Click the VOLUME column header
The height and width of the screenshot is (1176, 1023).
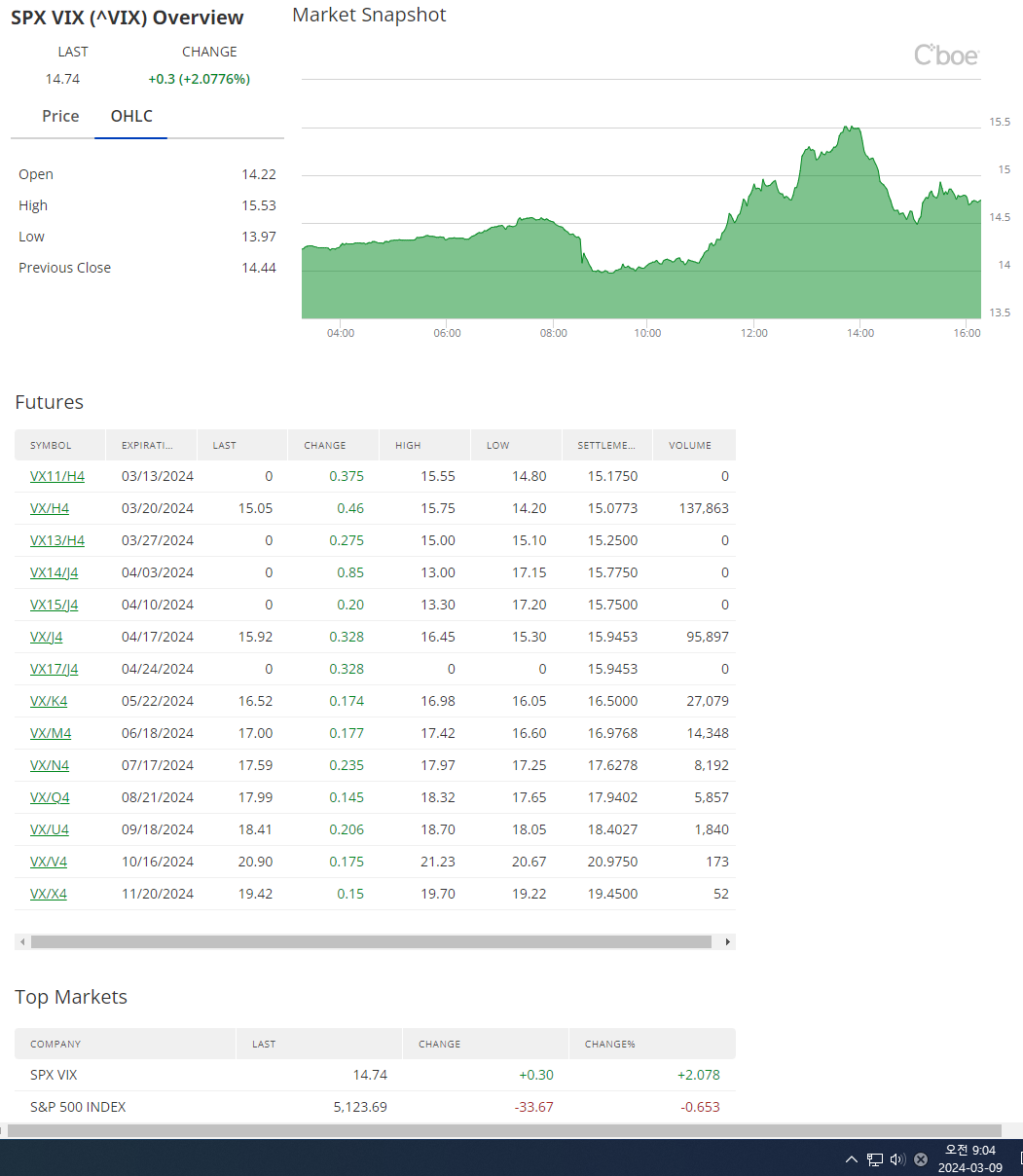tap(694, 445)
